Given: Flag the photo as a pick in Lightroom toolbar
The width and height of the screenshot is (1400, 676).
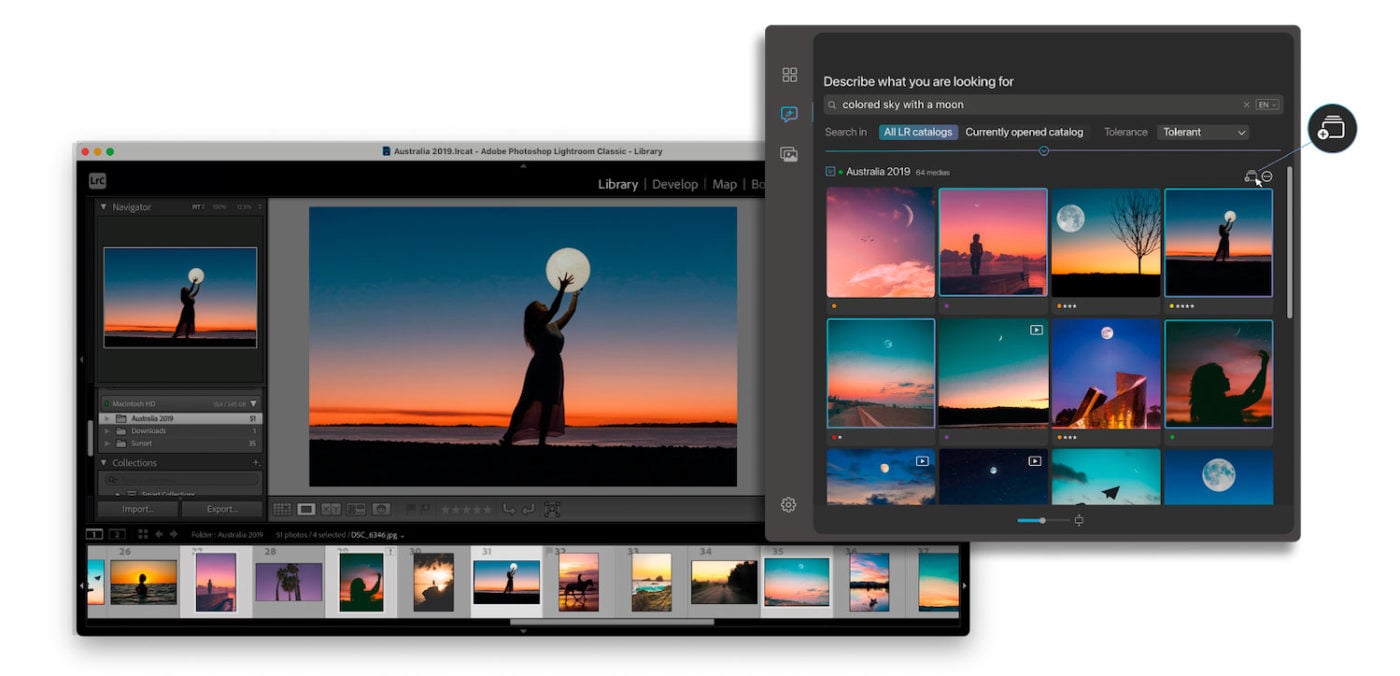Looking at the screenshot, I should point(411,510).
